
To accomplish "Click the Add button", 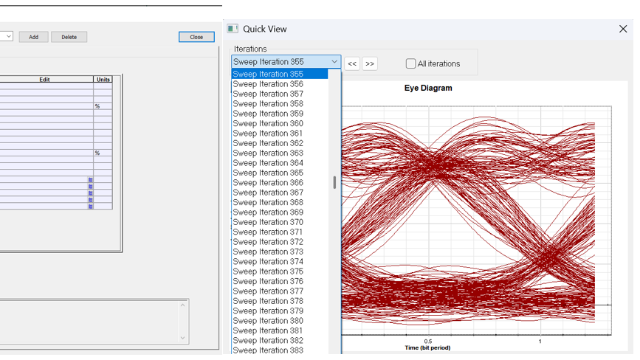I will pos(33,37).
